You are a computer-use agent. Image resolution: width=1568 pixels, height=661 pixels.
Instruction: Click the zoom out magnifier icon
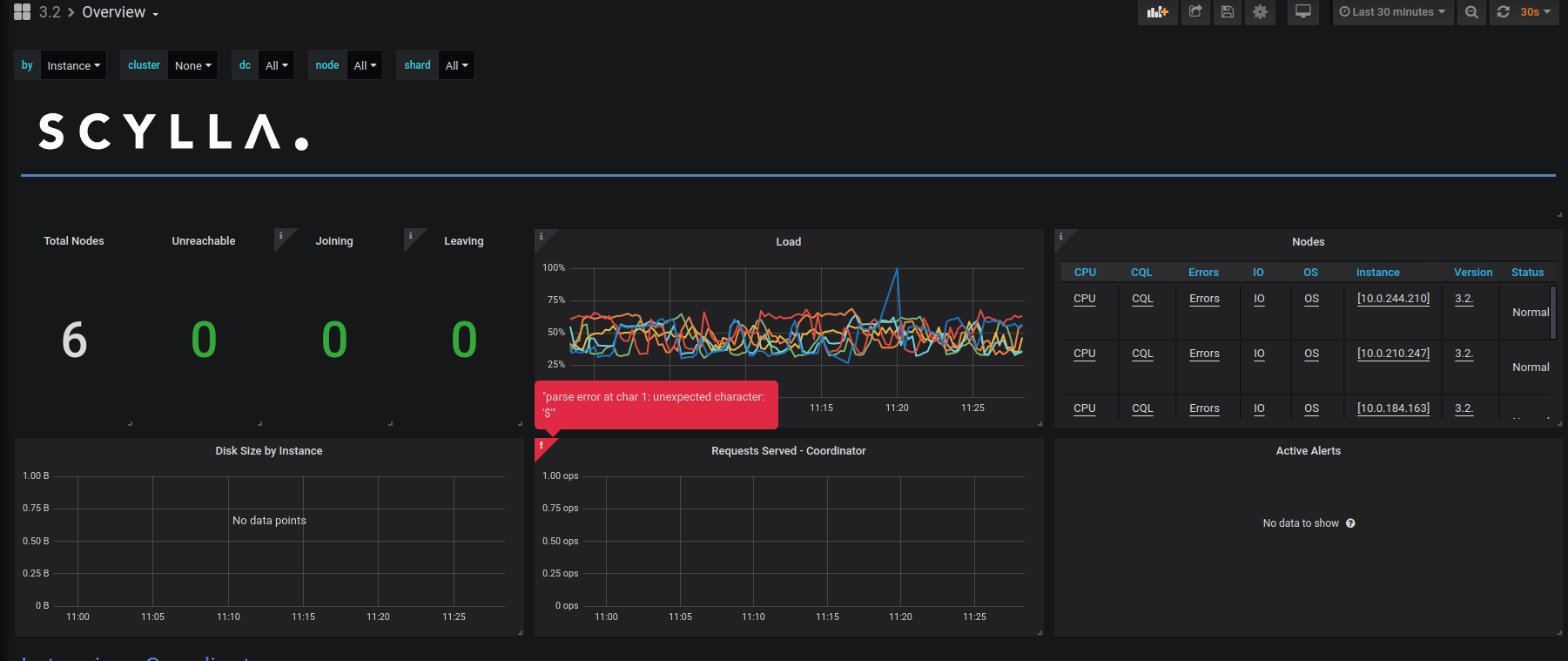(1471, 12)
